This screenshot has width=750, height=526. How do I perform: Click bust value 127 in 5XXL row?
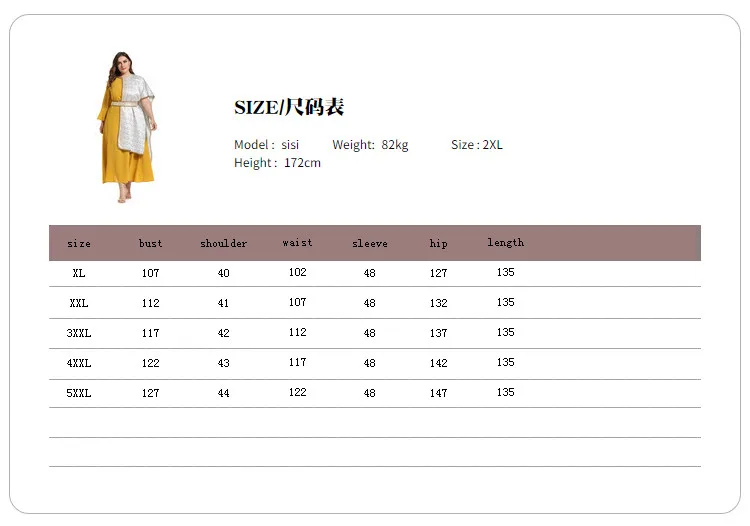pyautogui.click(x=151, y=393)
